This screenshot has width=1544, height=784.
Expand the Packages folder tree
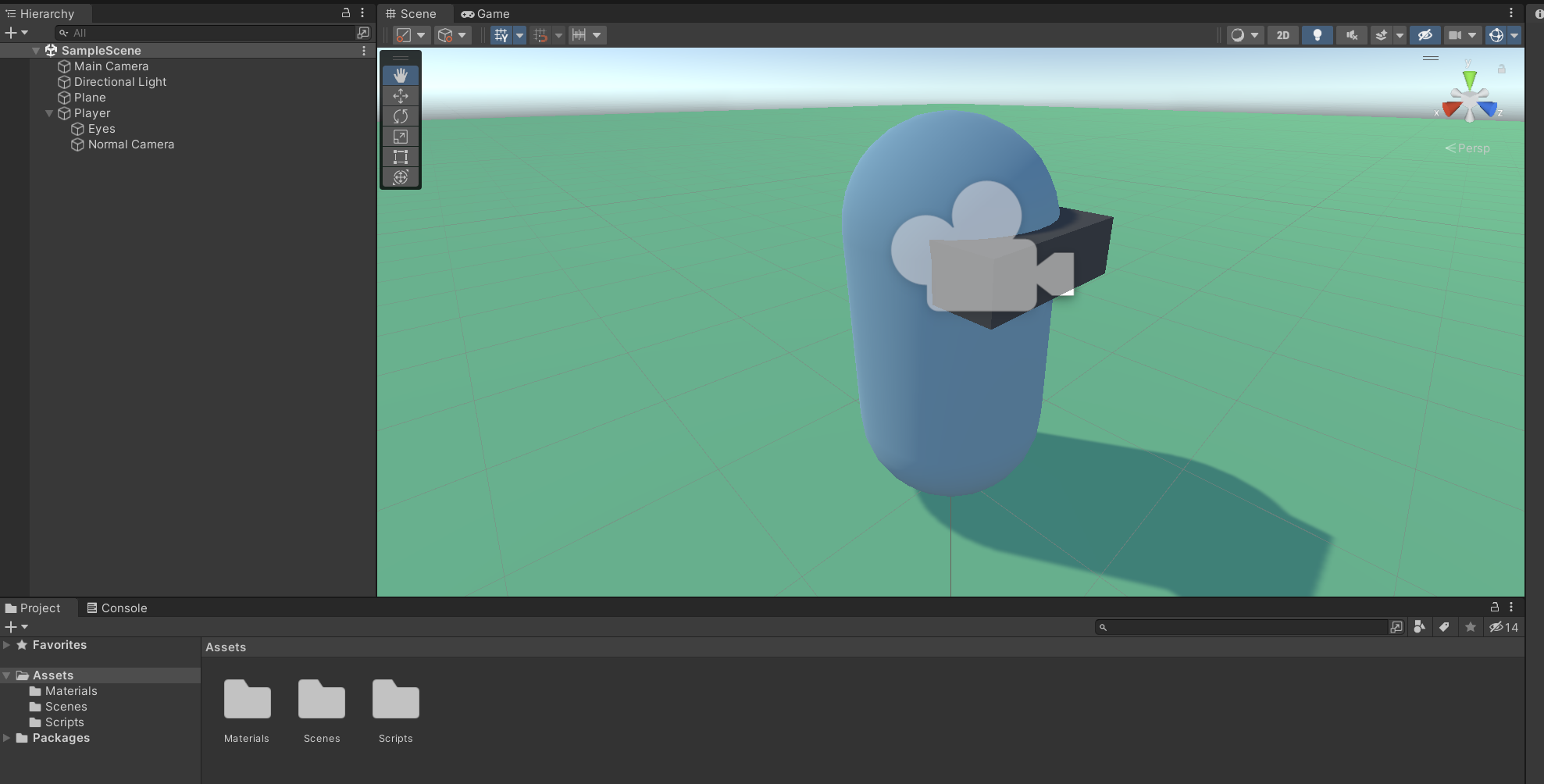(6, 738)
